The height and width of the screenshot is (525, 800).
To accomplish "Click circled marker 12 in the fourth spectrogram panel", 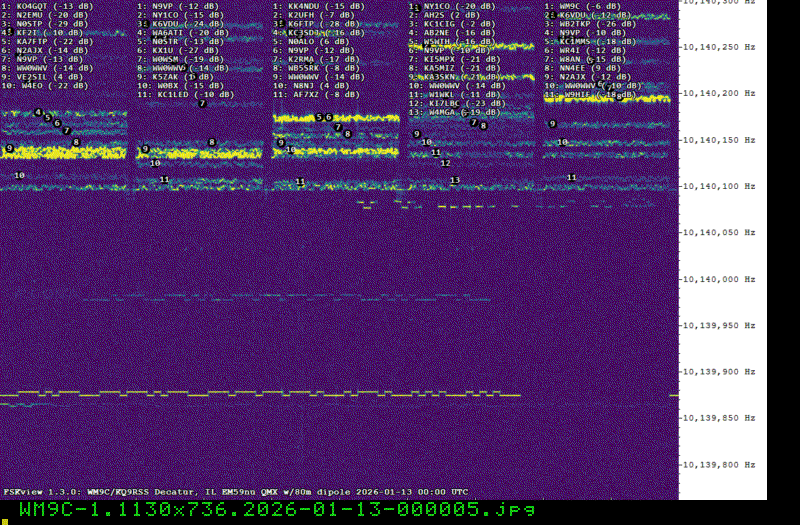I will tap(446, 162).
